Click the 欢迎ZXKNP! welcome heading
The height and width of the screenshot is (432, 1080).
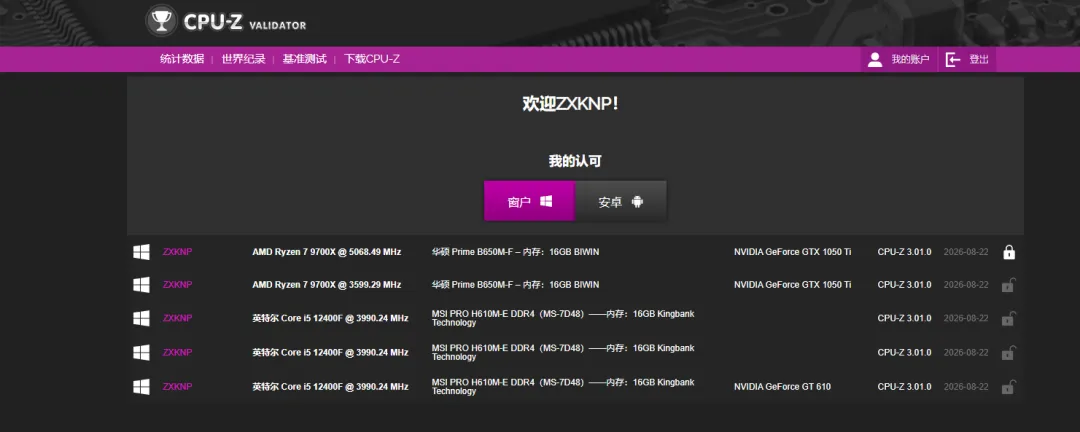point(570,105)
